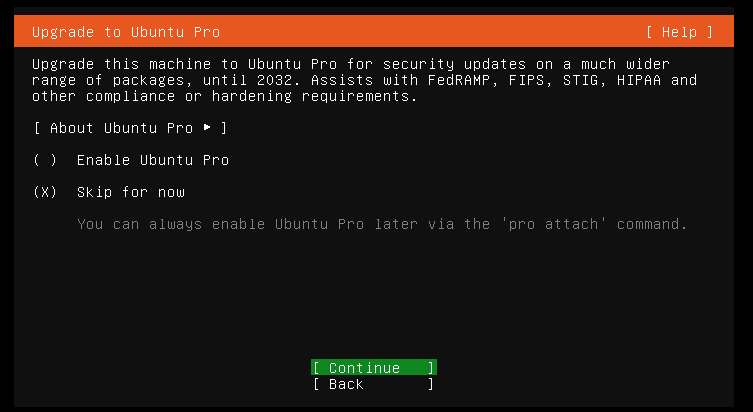Click the closing bracket of About Ubuntu Pro
Screen dimensions: 753x412
tap(223, 128)
